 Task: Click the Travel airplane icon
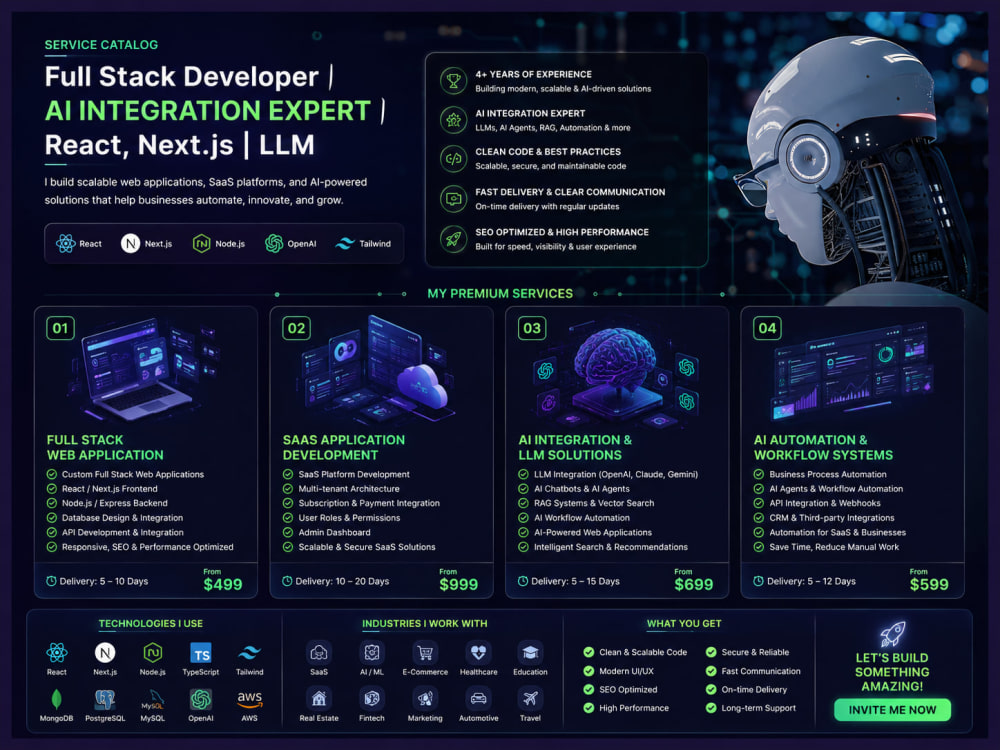point(530,699)
